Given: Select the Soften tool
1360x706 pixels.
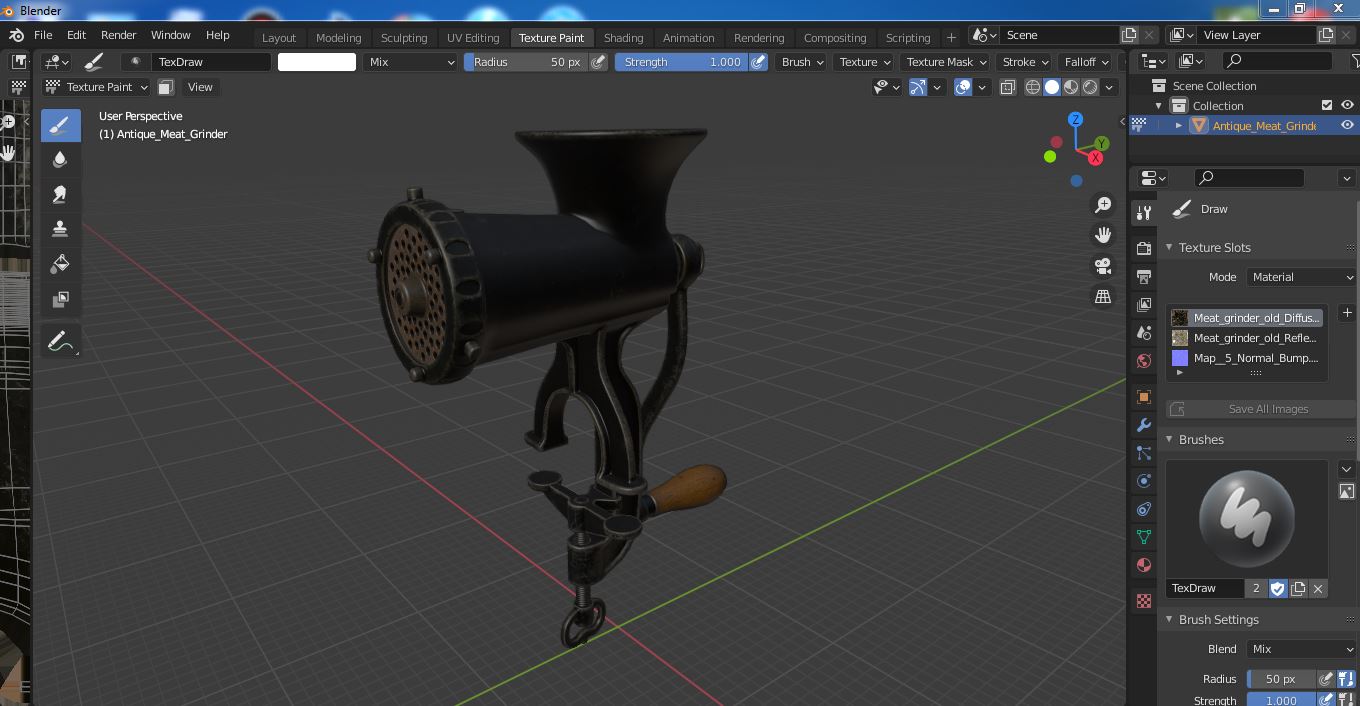Looking at the screenshot, I should click(x=60, y=160).
